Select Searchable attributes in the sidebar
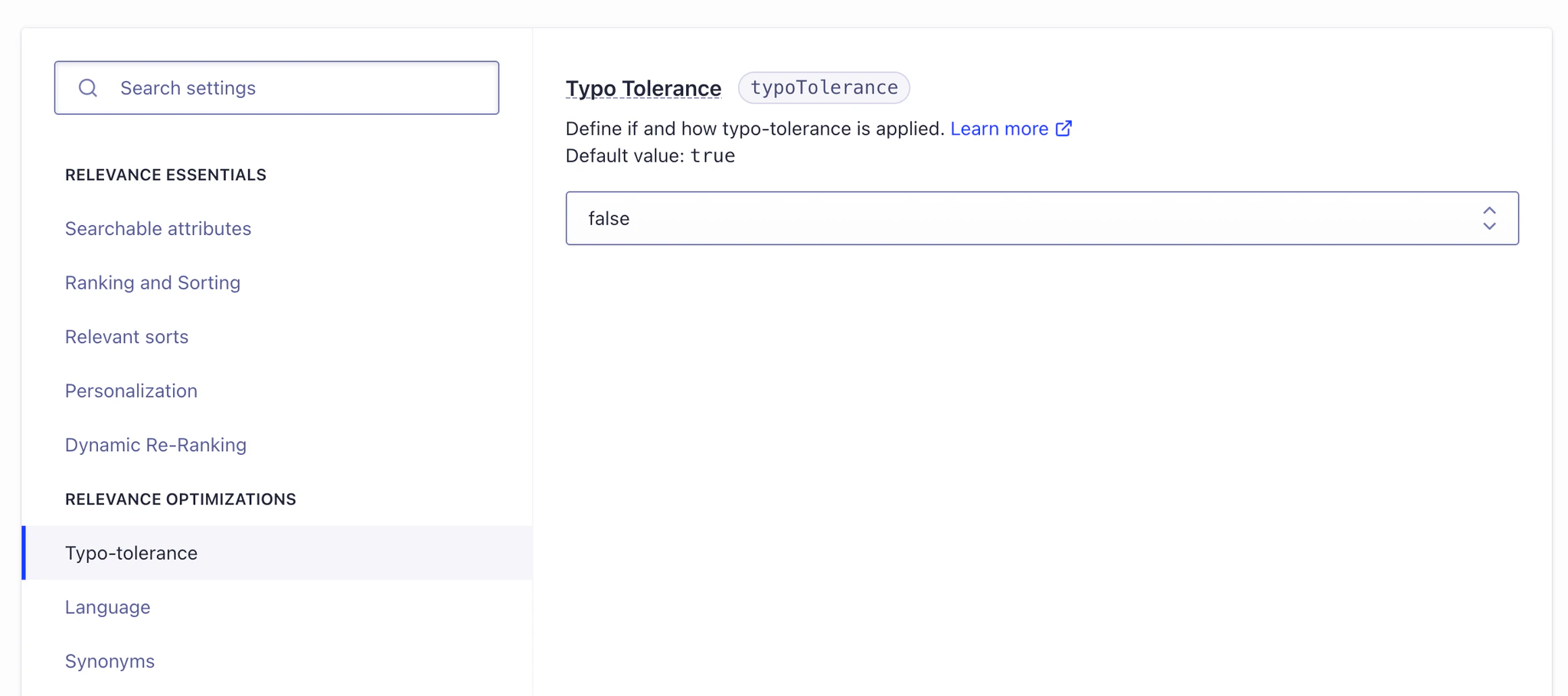The width and height of the screenshot is (1568, 696). pyautogui.click(x=158, y=228)
